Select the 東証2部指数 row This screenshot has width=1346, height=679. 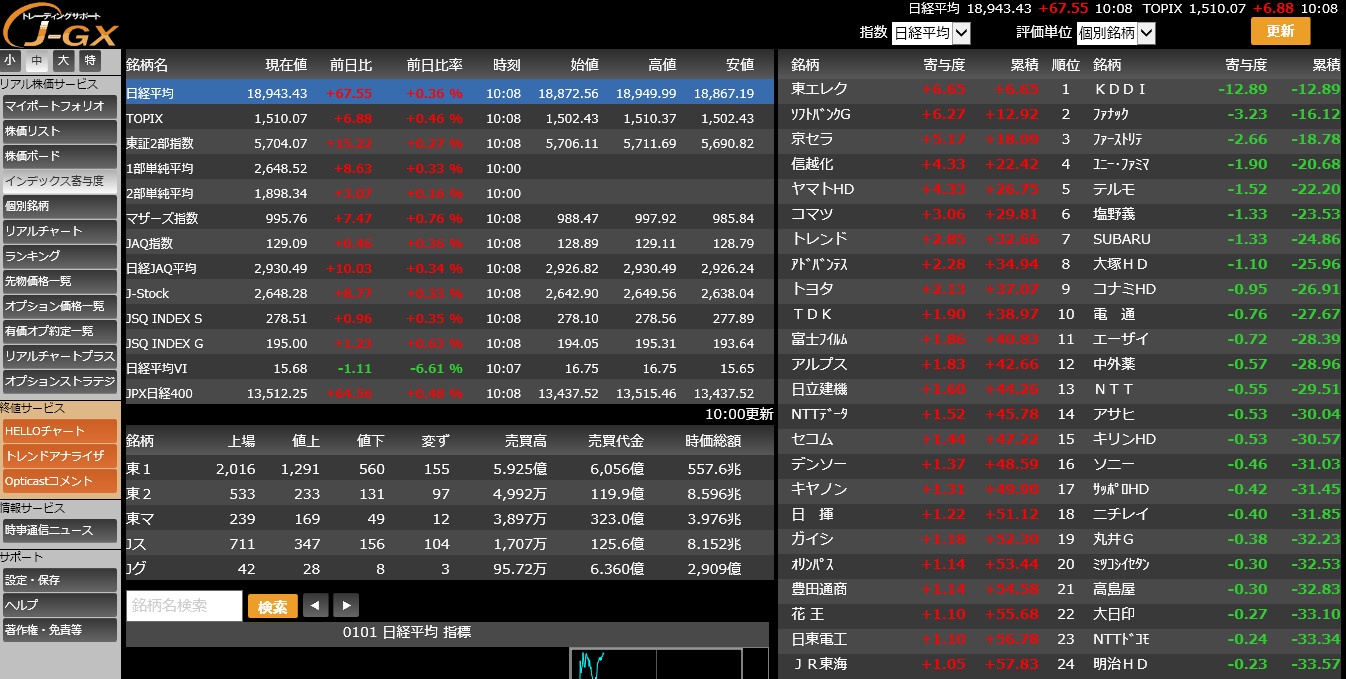coord(449,143)
